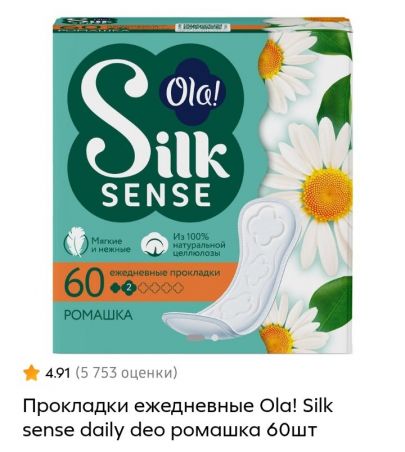Click the orange rating star icon

(31, 373)
